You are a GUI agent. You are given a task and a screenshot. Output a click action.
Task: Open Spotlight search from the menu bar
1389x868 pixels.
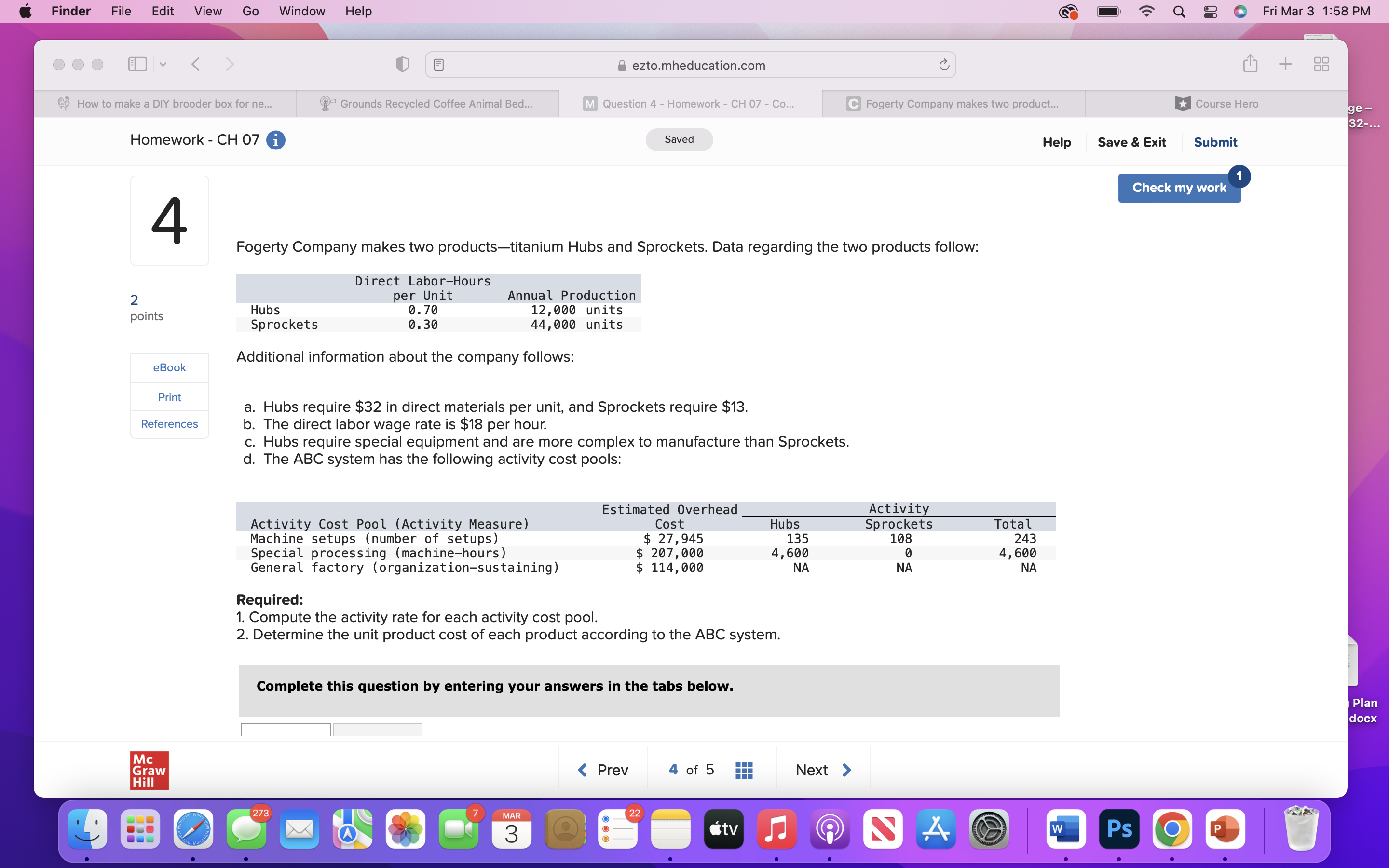pyautogui.click(x=1179, y=12)
